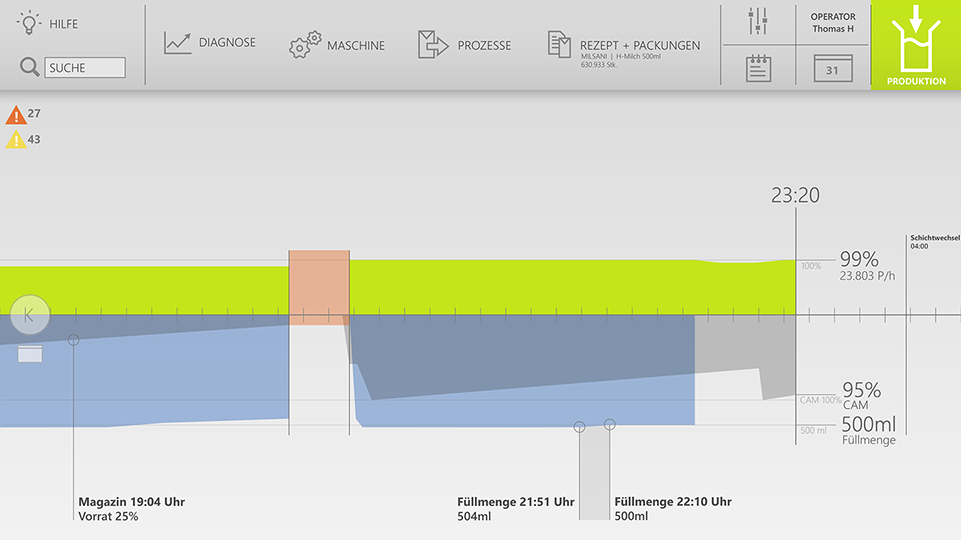Image resolution: width=961 pixels, height=540 pixels.
Task: Click the magnifying glass search icon
Action: (29, 67)
